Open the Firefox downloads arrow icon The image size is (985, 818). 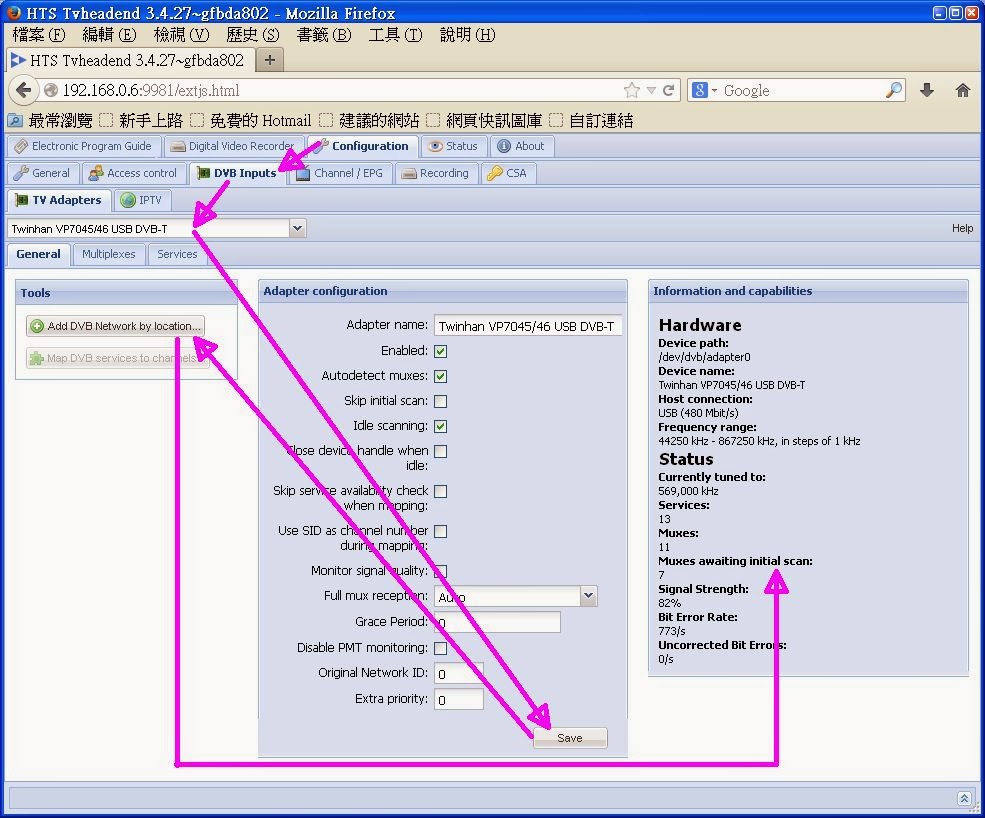(927, 90)
